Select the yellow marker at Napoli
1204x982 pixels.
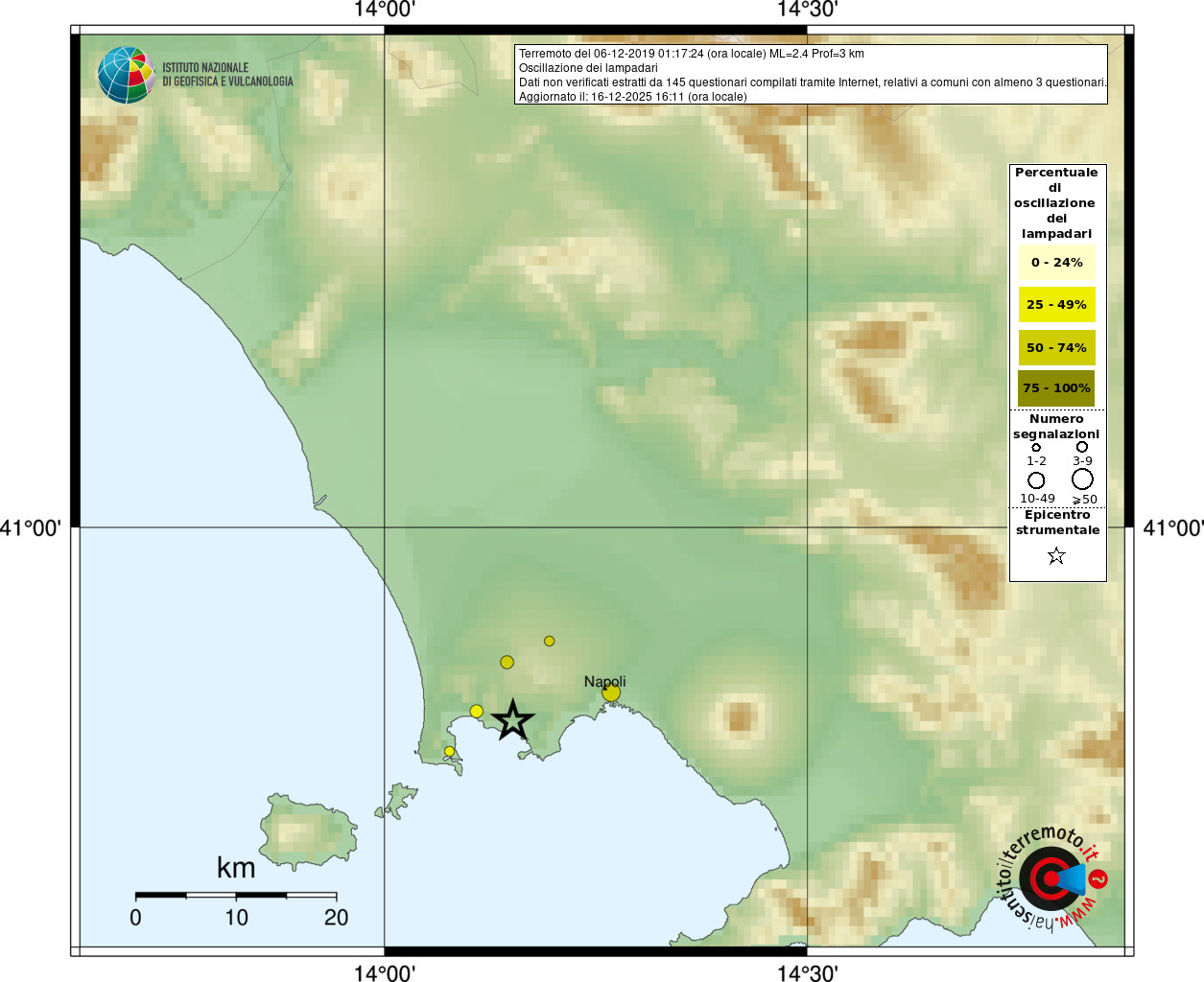611,692
